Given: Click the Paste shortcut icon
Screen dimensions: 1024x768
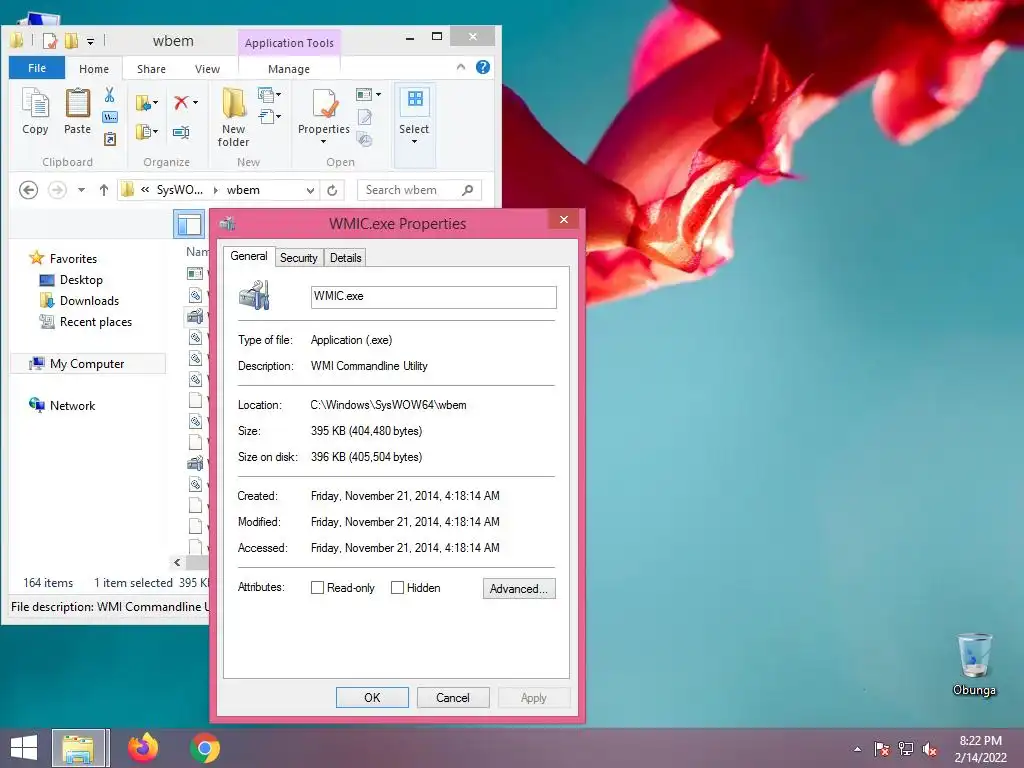Looking at the screenshot, I should 110,138.
